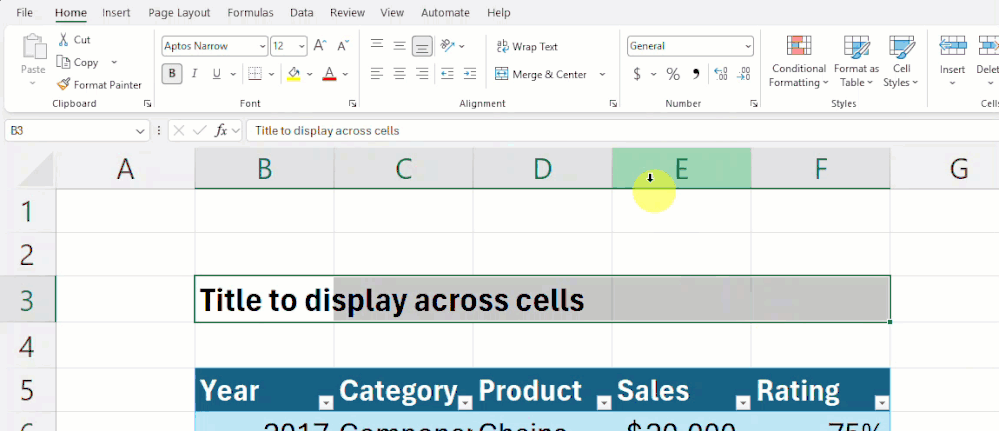
Task: Open the font size dropdown
Action: pyautogui.click(x=302, y=46)
